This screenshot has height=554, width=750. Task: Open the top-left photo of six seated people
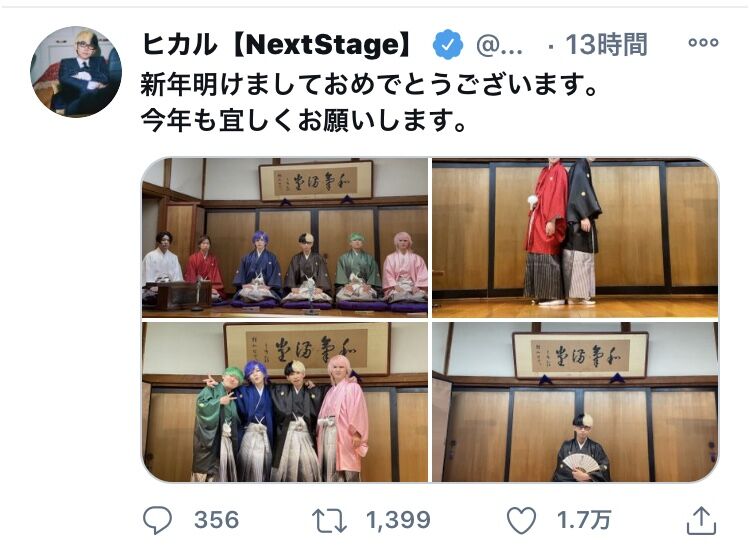(285, 237)
